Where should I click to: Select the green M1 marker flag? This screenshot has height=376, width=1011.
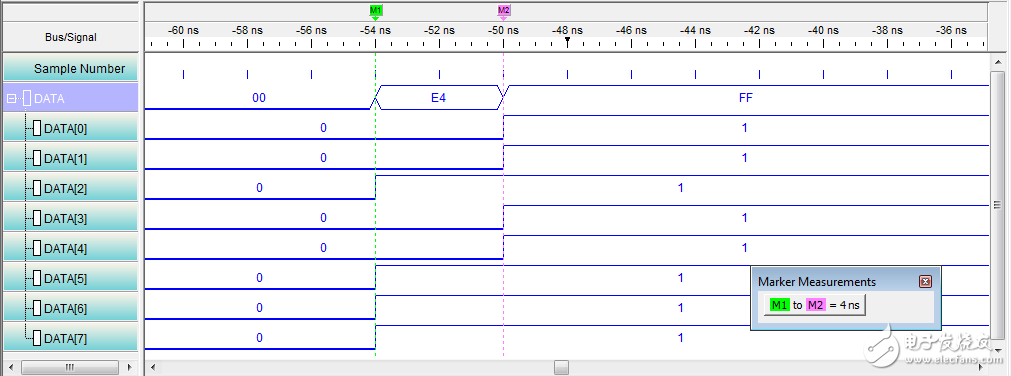click(376, 10)
